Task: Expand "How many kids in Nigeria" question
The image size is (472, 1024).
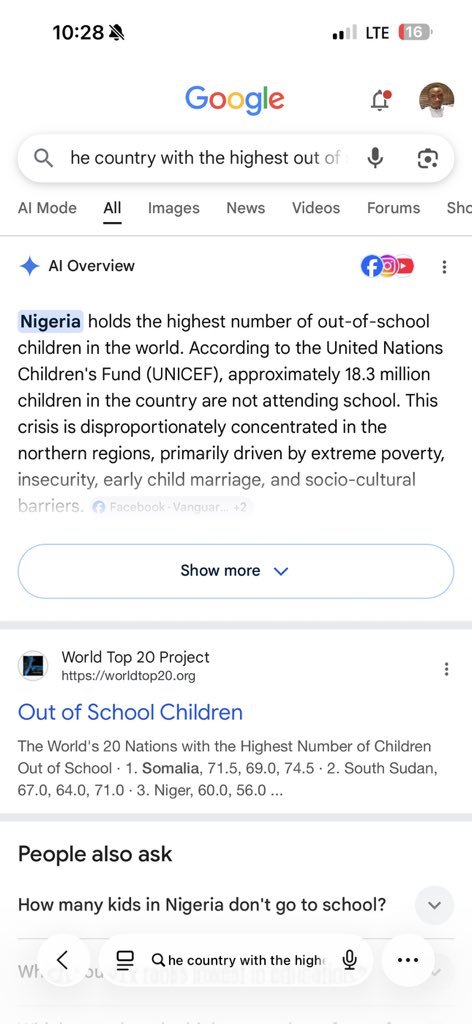Action: 236,905
